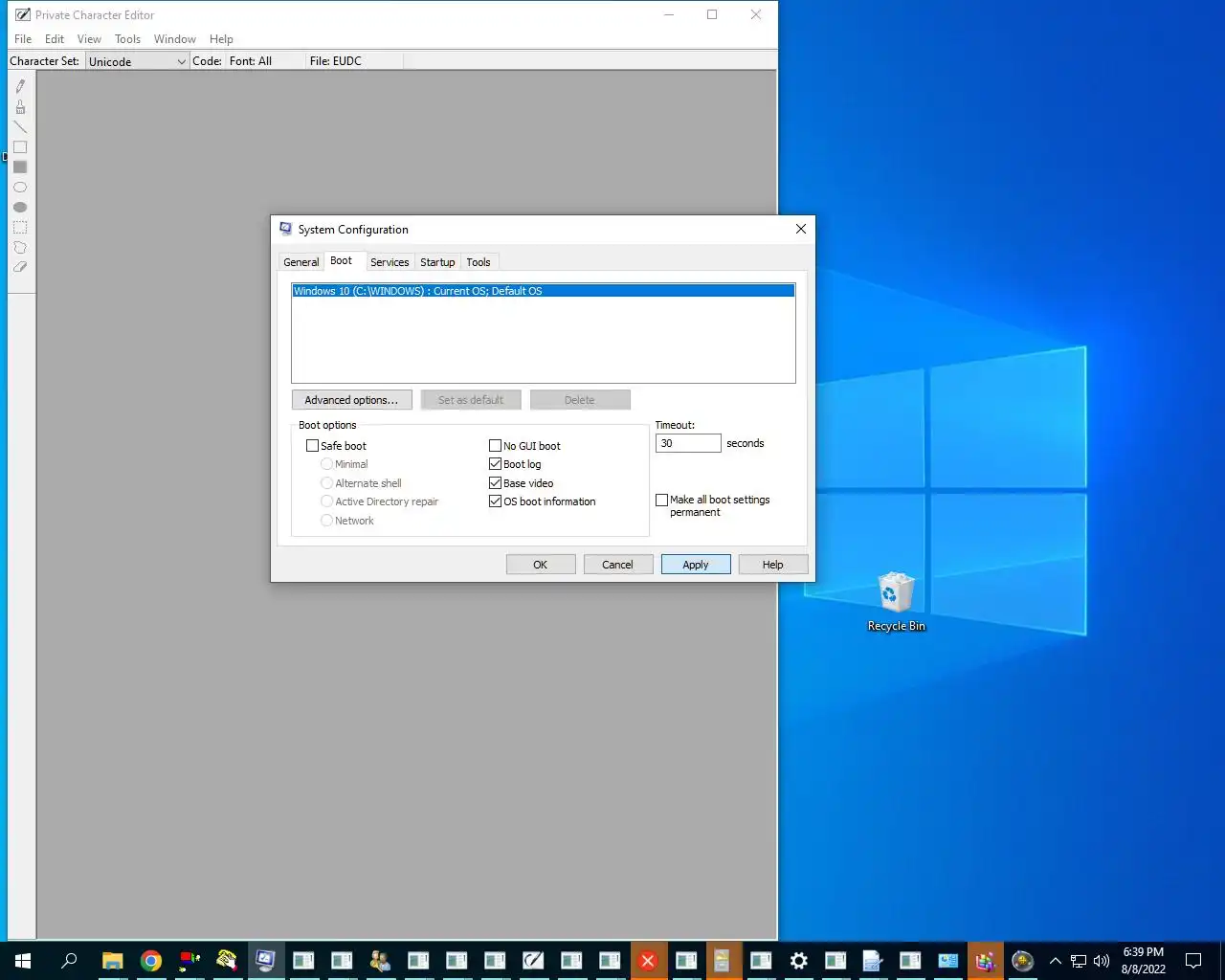Click the Delete boot entry button

(x=580, y=400)
